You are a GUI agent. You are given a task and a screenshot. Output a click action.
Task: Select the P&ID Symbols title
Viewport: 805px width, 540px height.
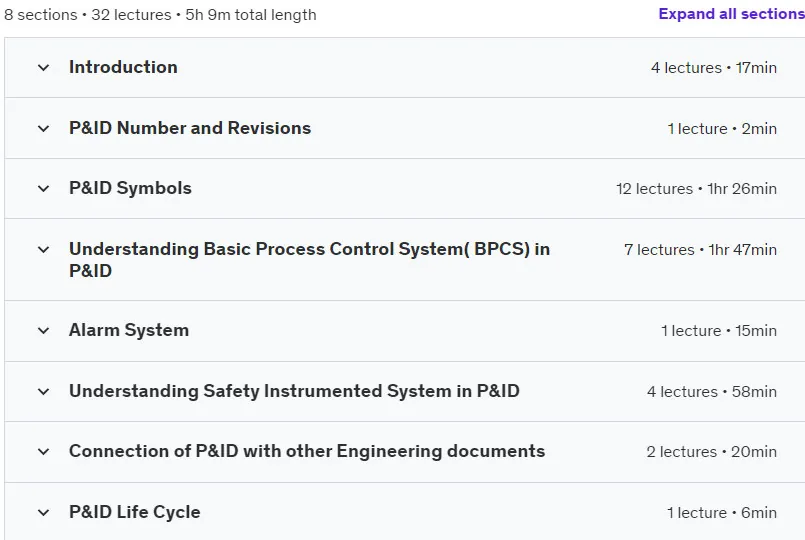pyautogui.click(x=130, y=188)
